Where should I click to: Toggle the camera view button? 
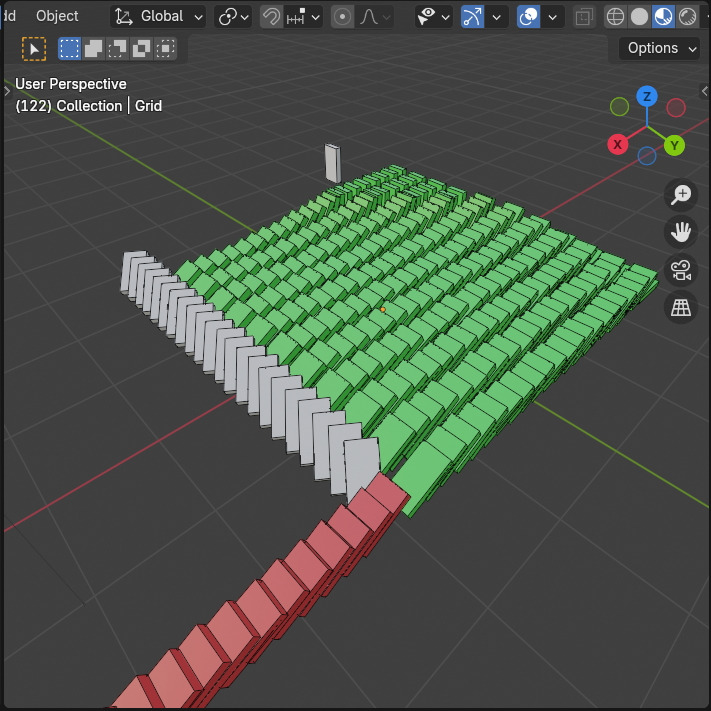pyautogui.click(x=681, y=270)
